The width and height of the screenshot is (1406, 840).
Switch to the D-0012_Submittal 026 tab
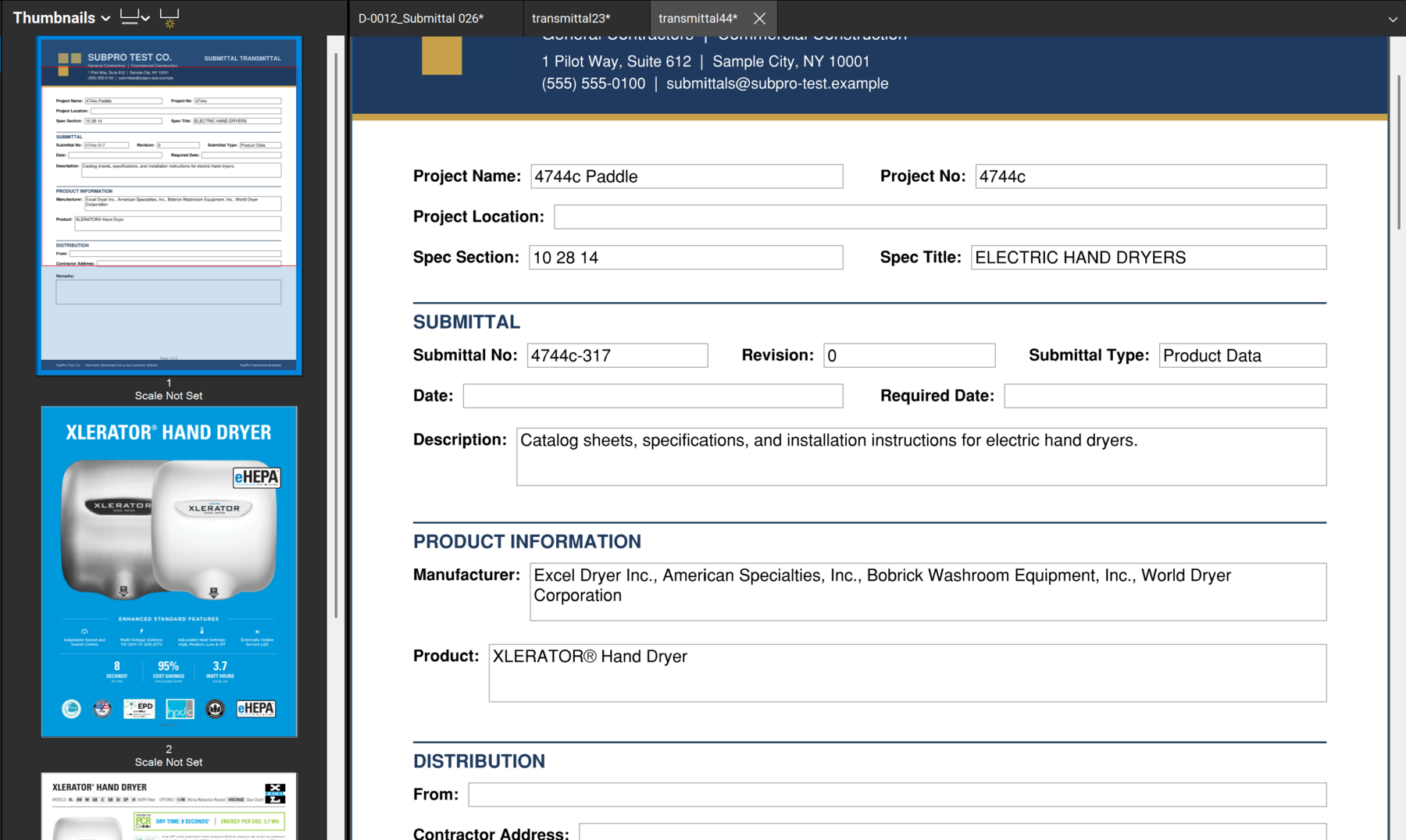tap(421, 18)
